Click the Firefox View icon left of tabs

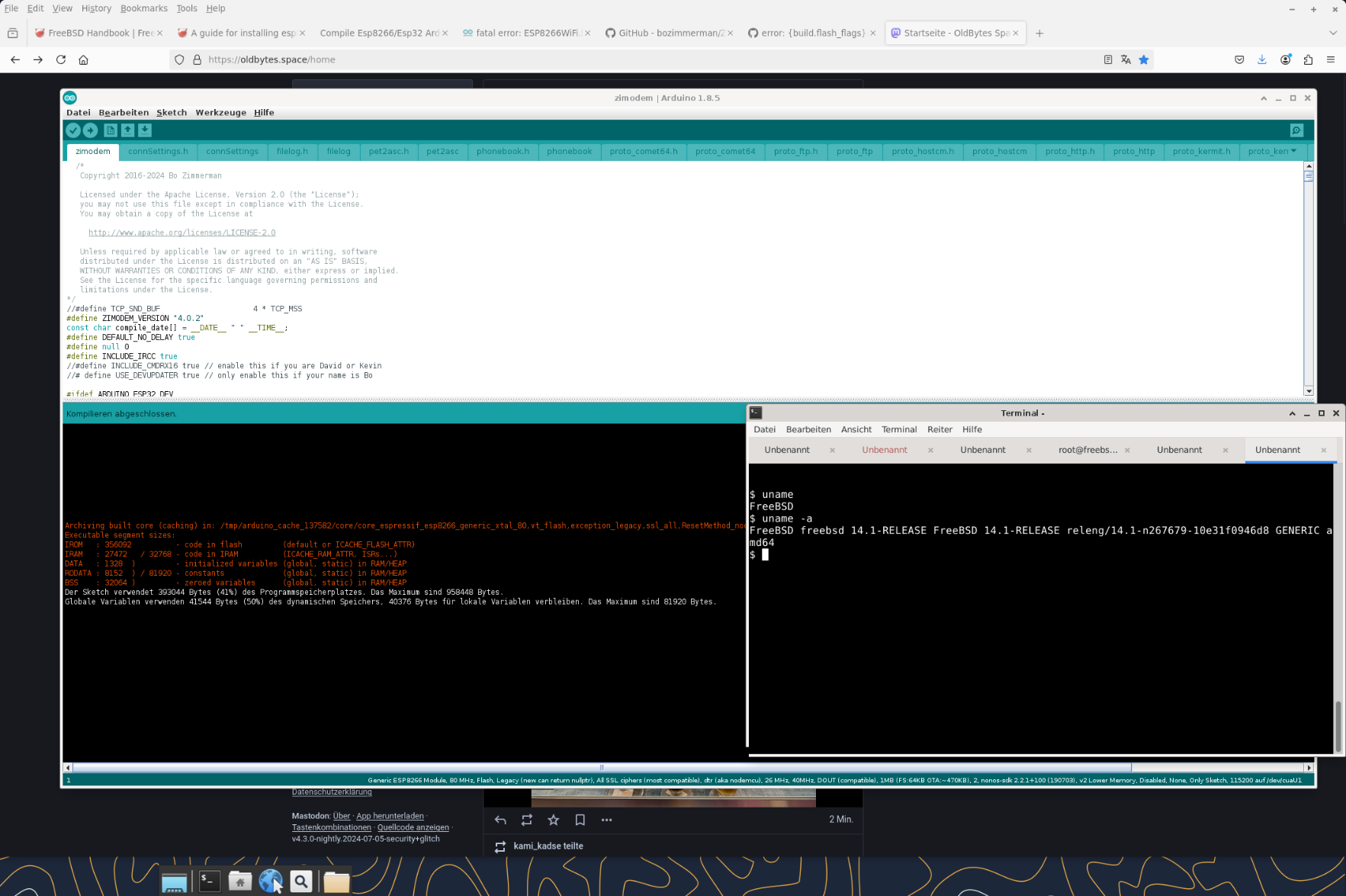[x=13, y=33]
